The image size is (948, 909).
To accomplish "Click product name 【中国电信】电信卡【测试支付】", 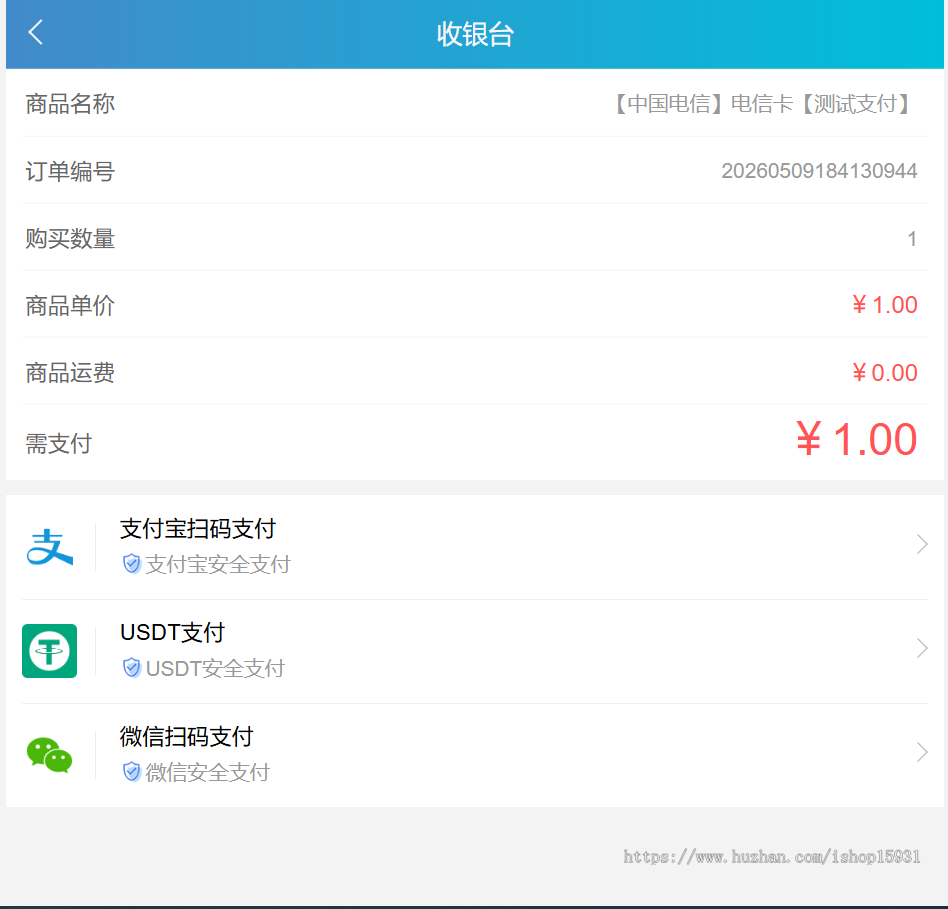I will (x=762, y=104).
